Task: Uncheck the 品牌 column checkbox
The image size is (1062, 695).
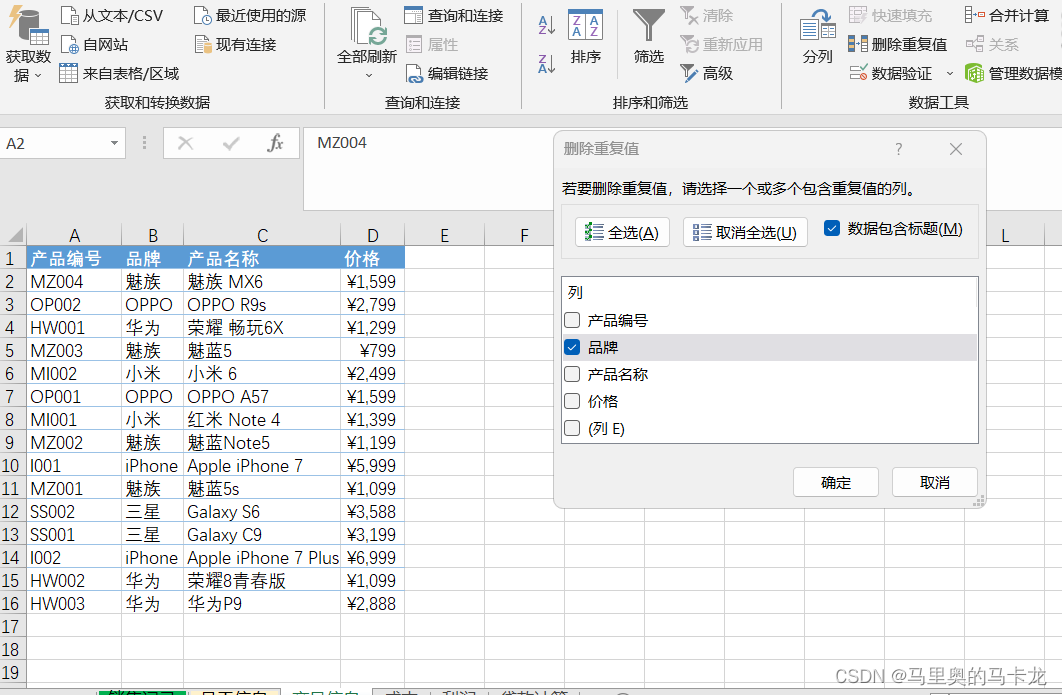Action: click(x=572, y=348)
